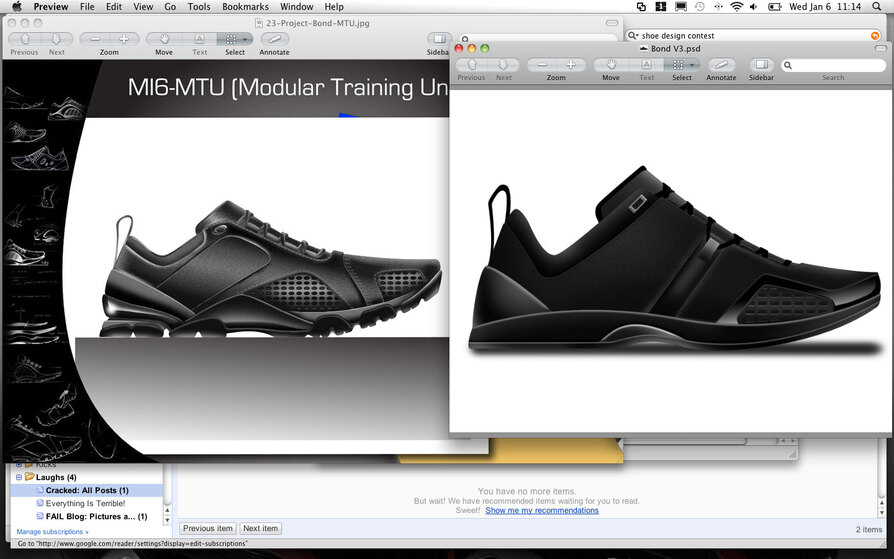Click toolbar pill button of 23-Project-Bond-MTU.jpg window
This screenshot has width=894, height=559.
(x=612, y=23)
